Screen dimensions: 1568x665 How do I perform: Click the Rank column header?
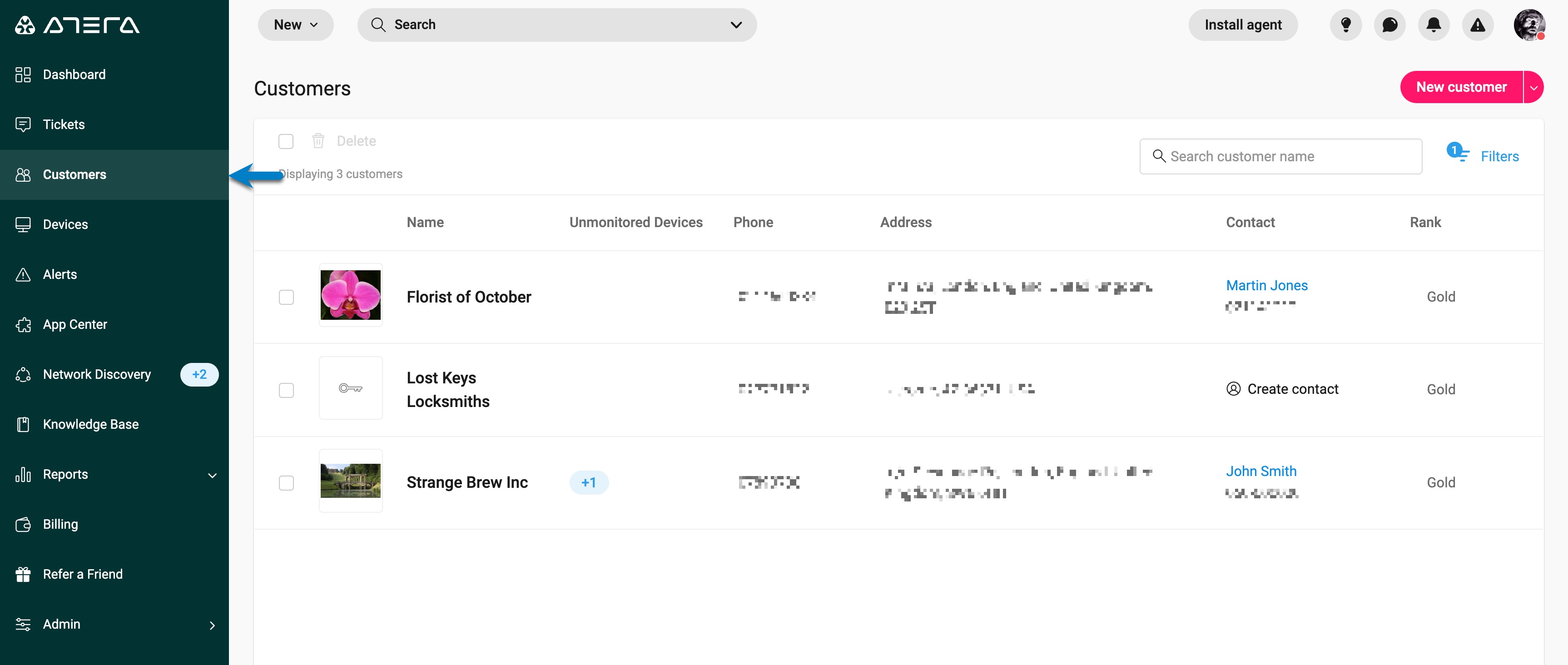[x=1425, y=223]
